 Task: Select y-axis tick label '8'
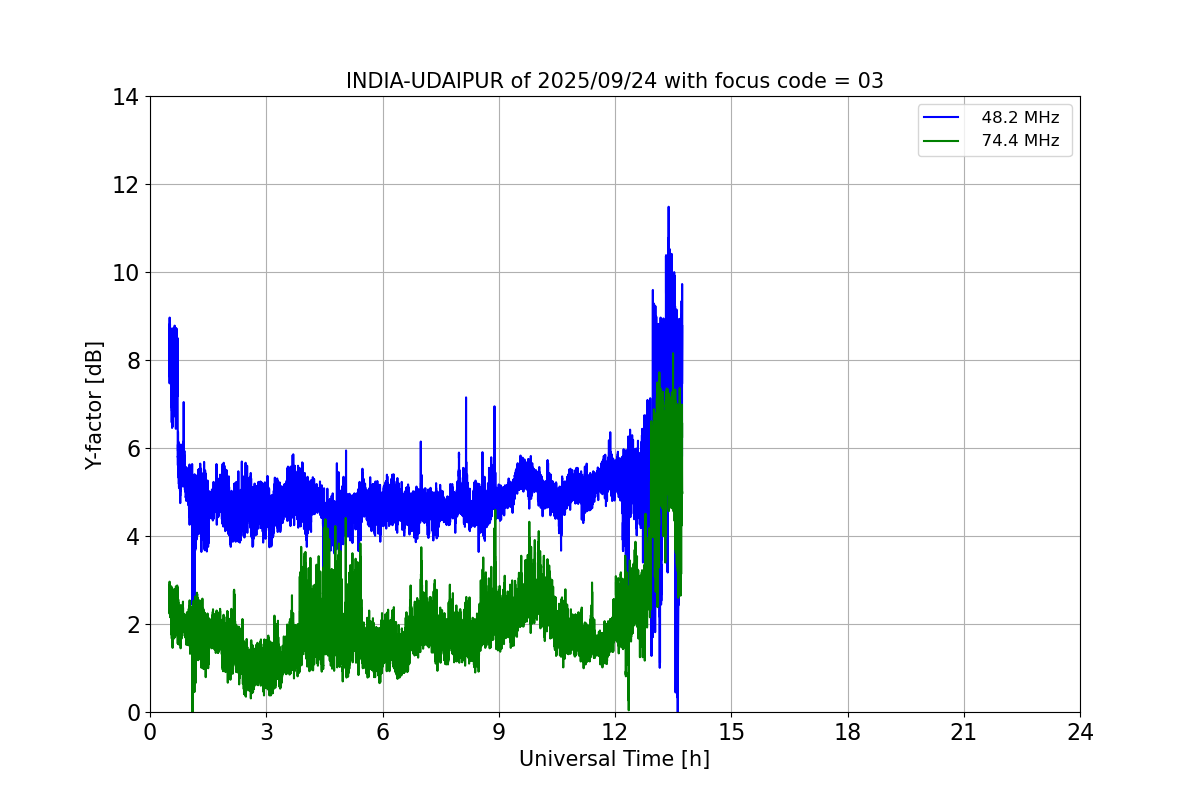132,361
